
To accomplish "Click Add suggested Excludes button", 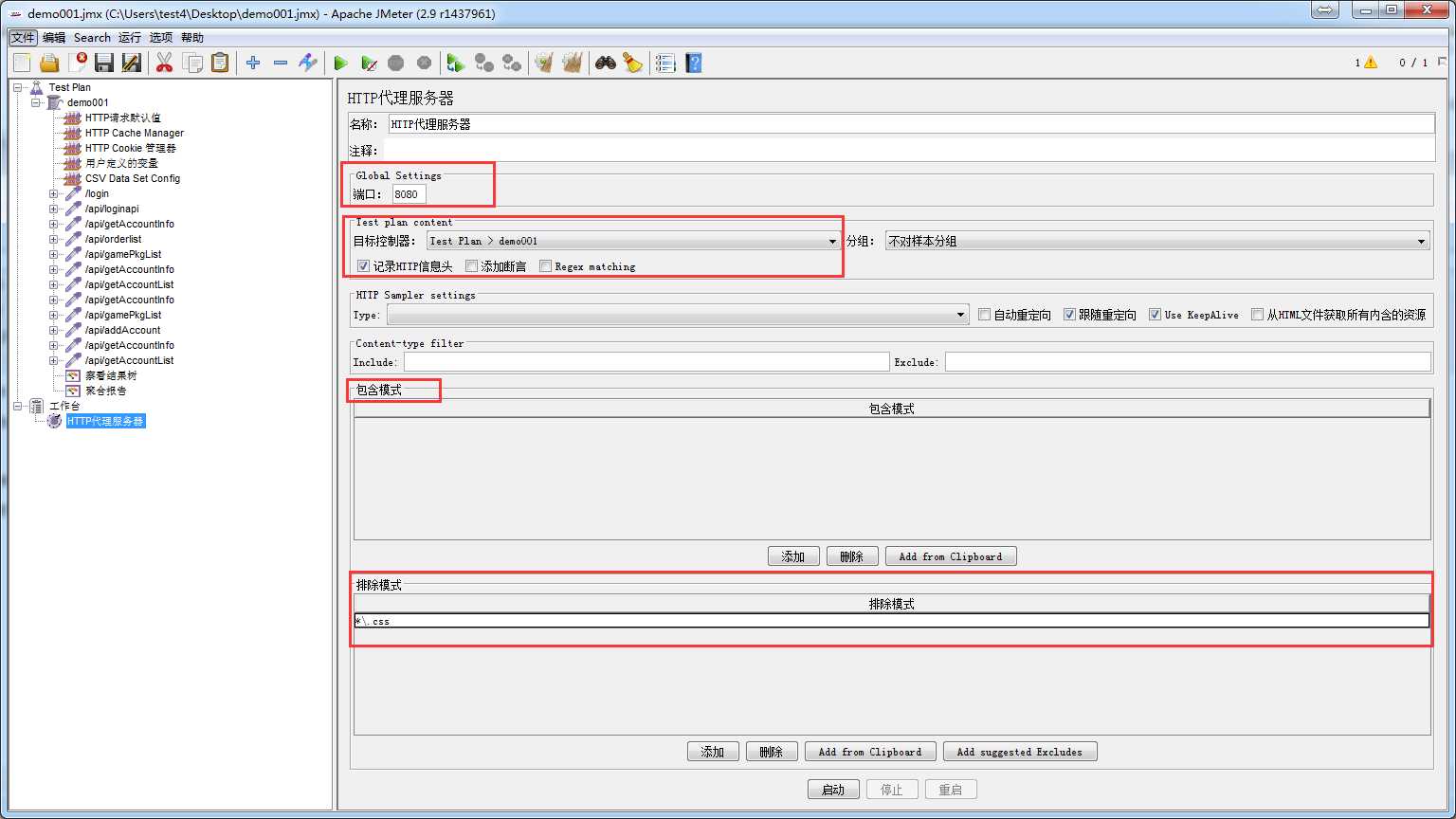I will [1019, 752].
